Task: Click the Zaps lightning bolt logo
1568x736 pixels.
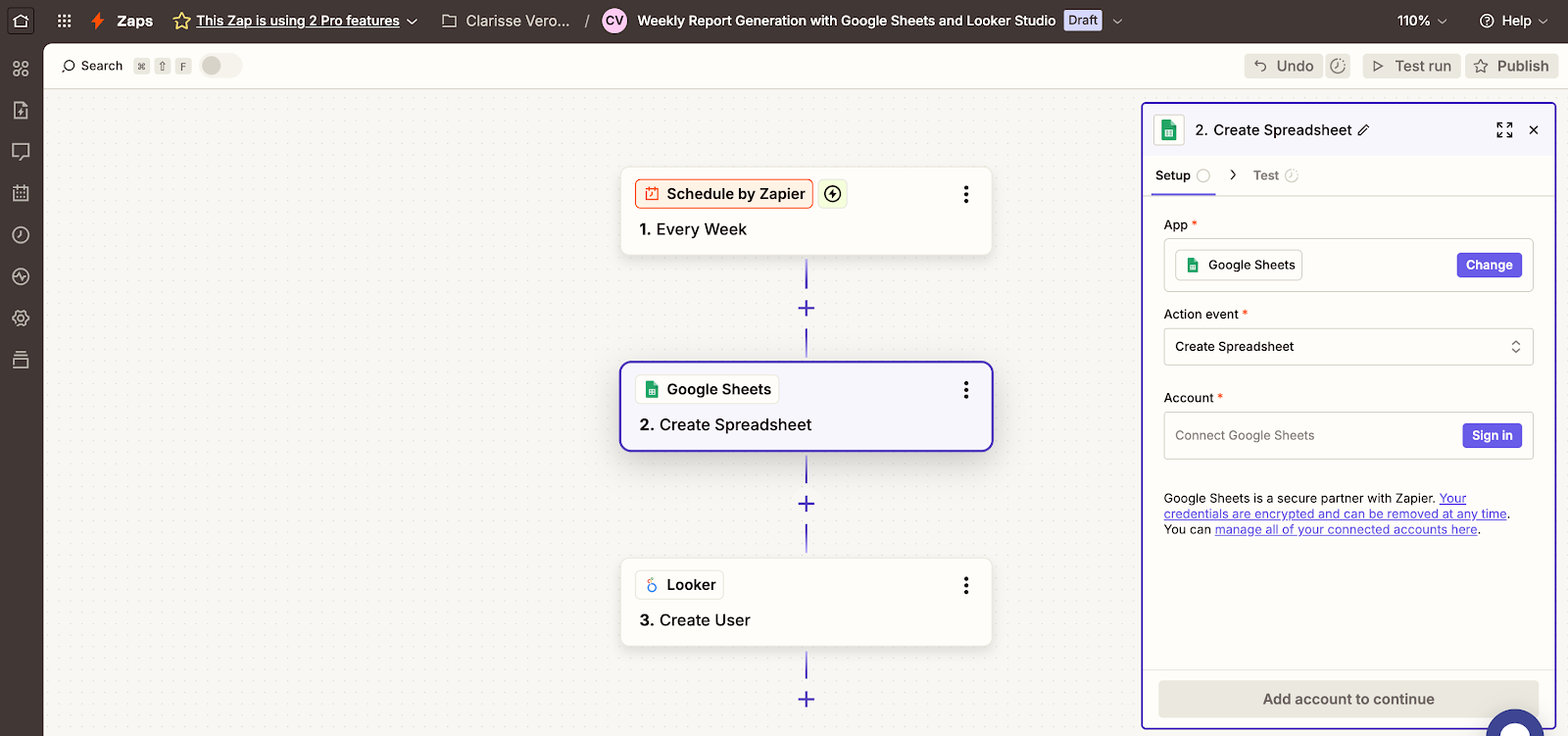Action: [x=98, y=21]
